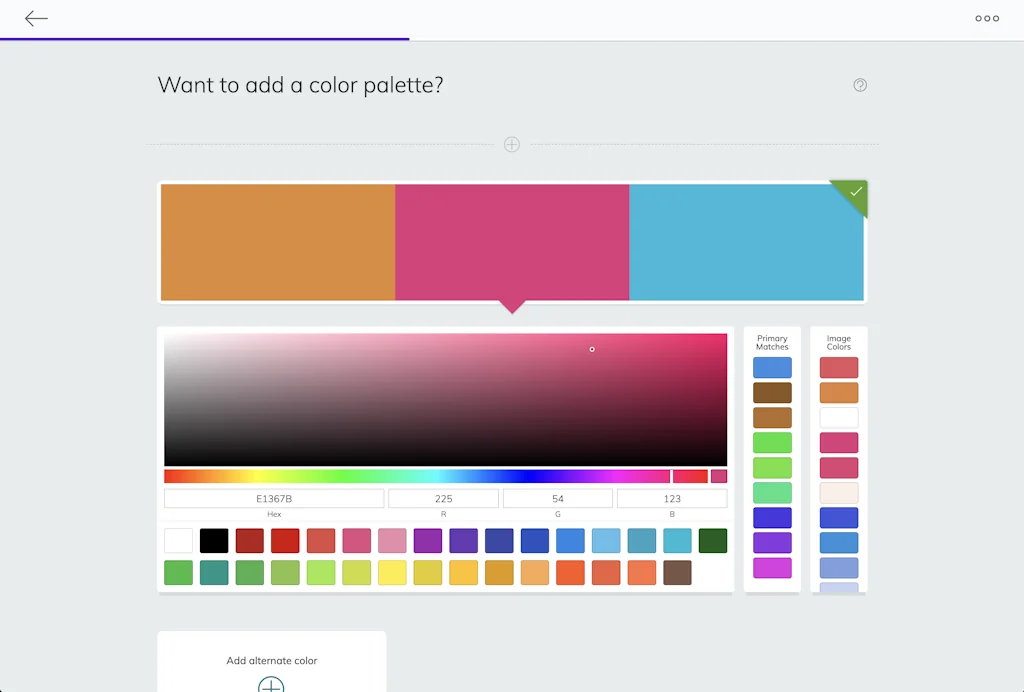Click the plus icon under Add alternate color
Screen dimensions: 1024x692
coord(270,684)
